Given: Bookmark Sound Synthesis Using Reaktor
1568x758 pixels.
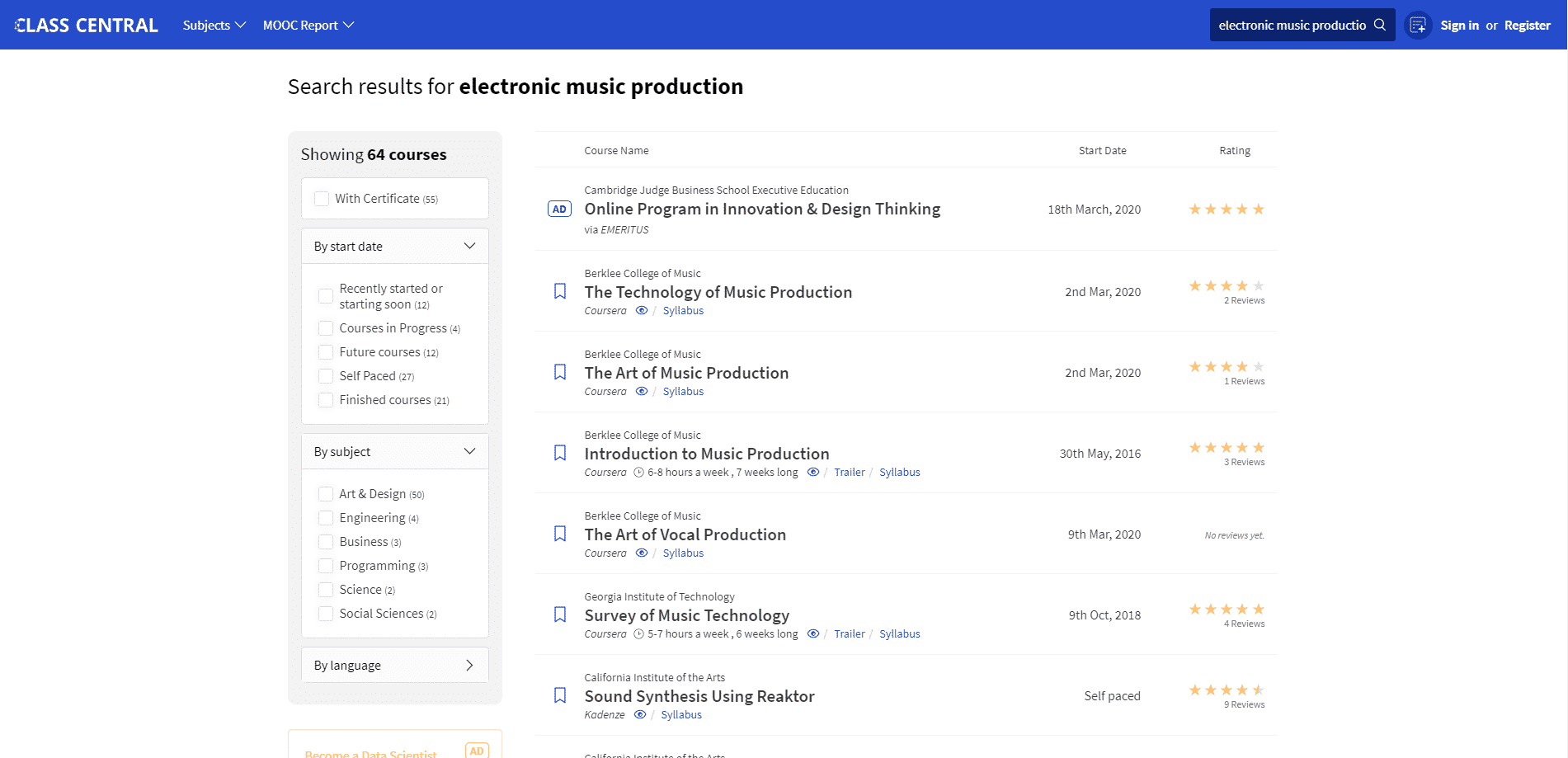Looking at the screenshot, I should [560, 695].
